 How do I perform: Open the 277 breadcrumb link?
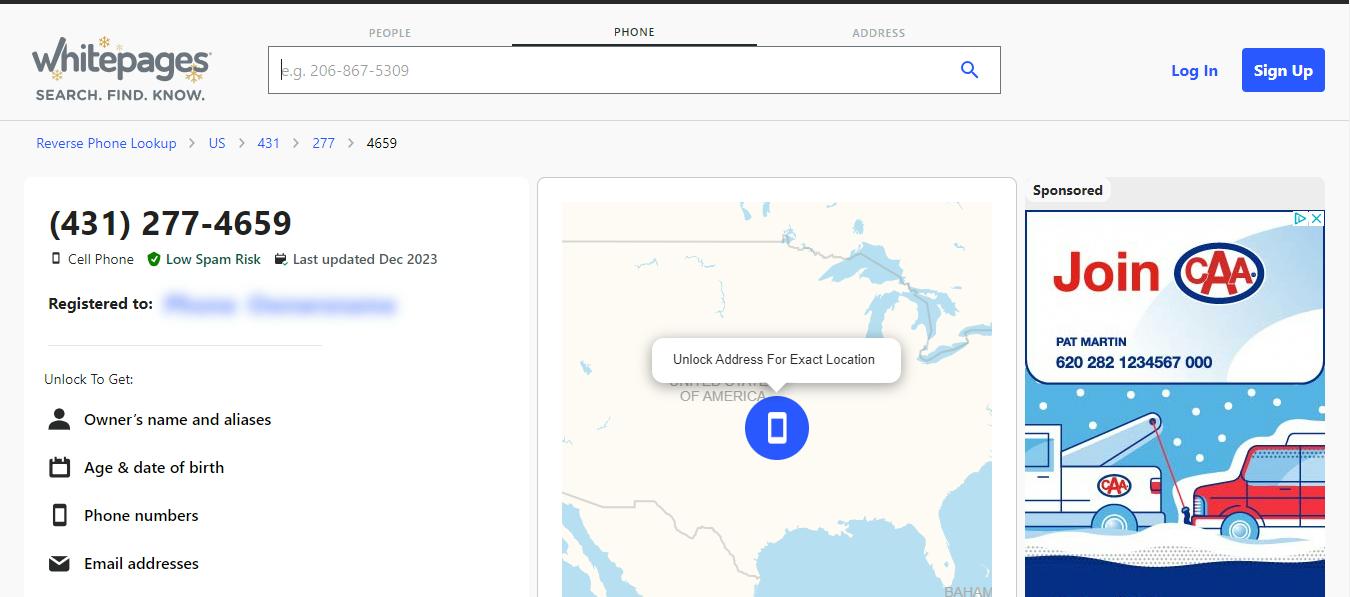(323, 143)
